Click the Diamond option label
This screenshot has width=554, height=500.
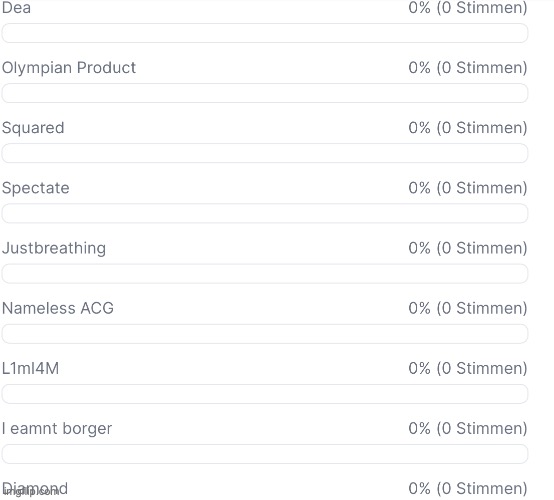35,489
